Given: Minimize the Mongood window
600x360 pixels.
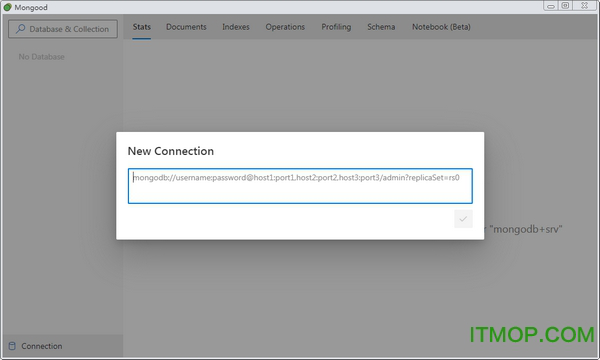Looking at the screenshot, I should [550, 6].
